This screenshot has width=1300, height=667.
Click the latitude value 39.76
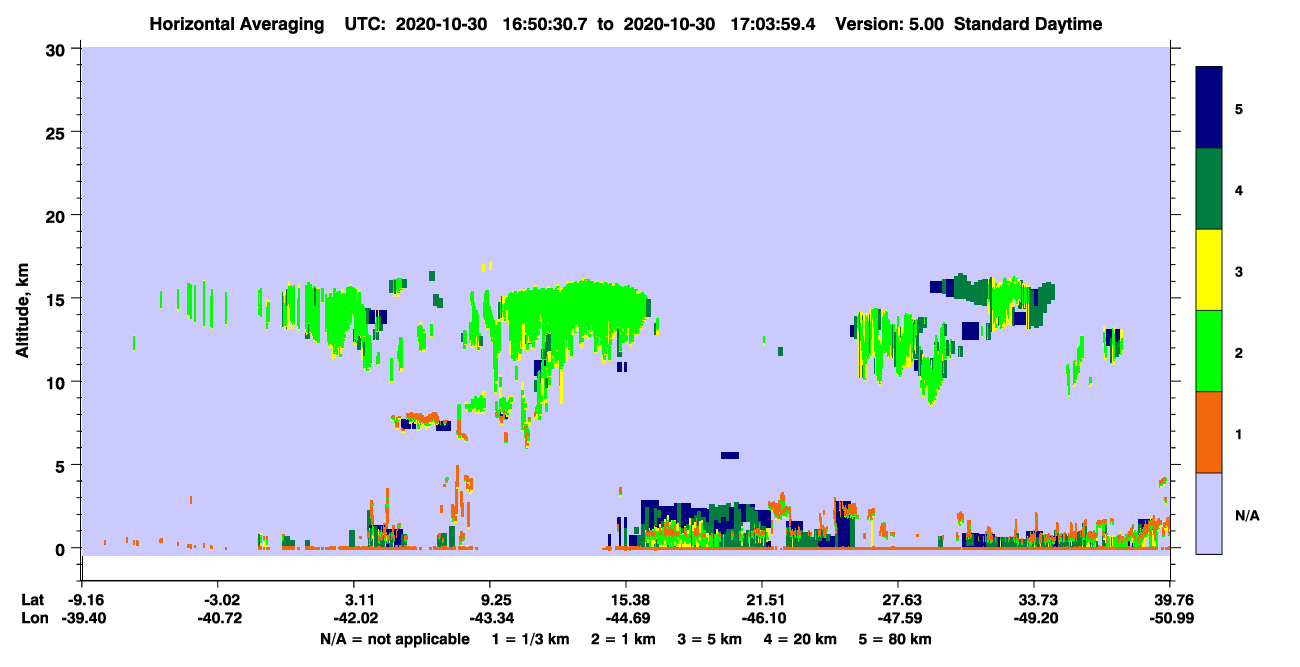pos(1170,600)
